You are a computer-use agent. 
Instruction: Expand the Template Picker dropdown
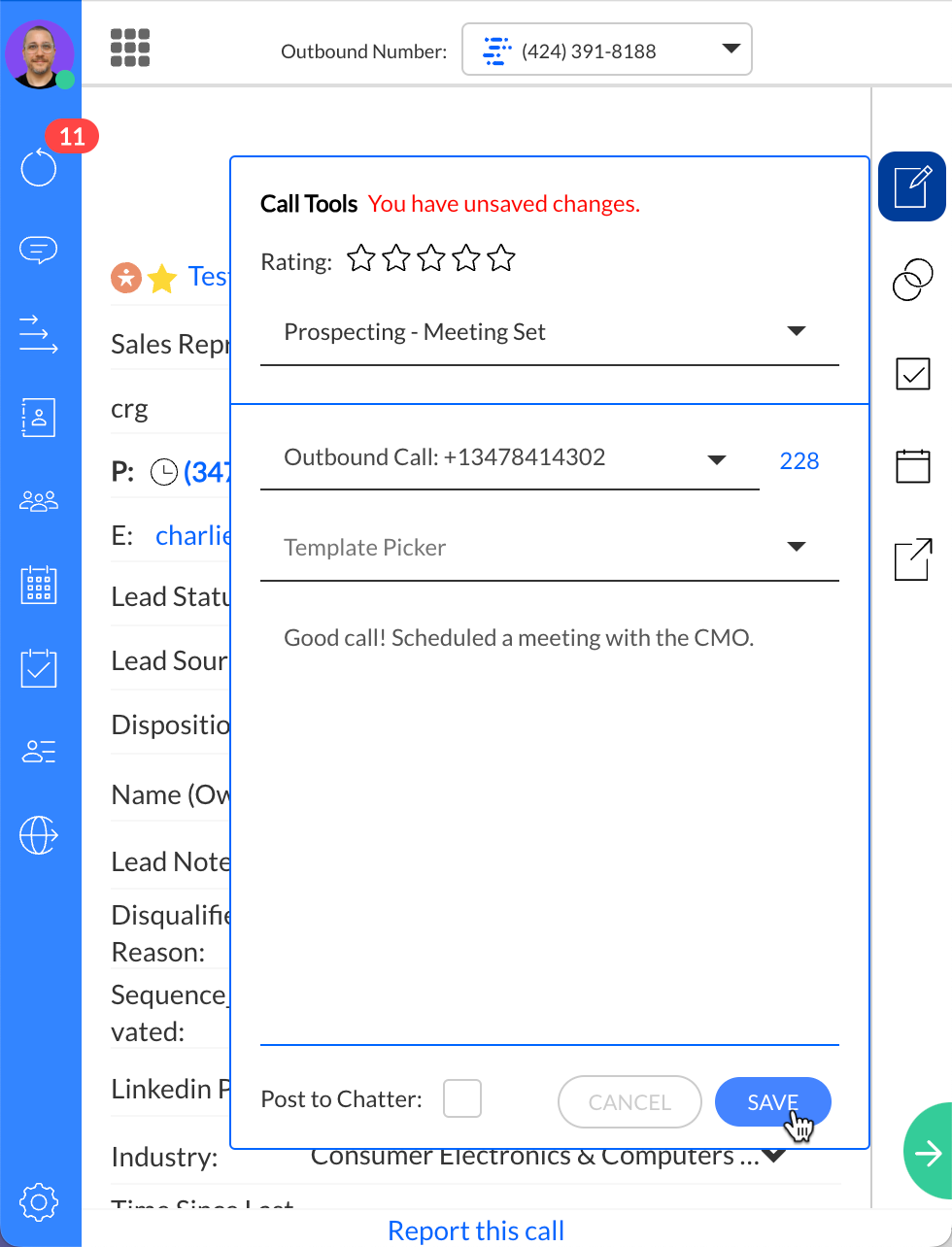coord(549,548)
